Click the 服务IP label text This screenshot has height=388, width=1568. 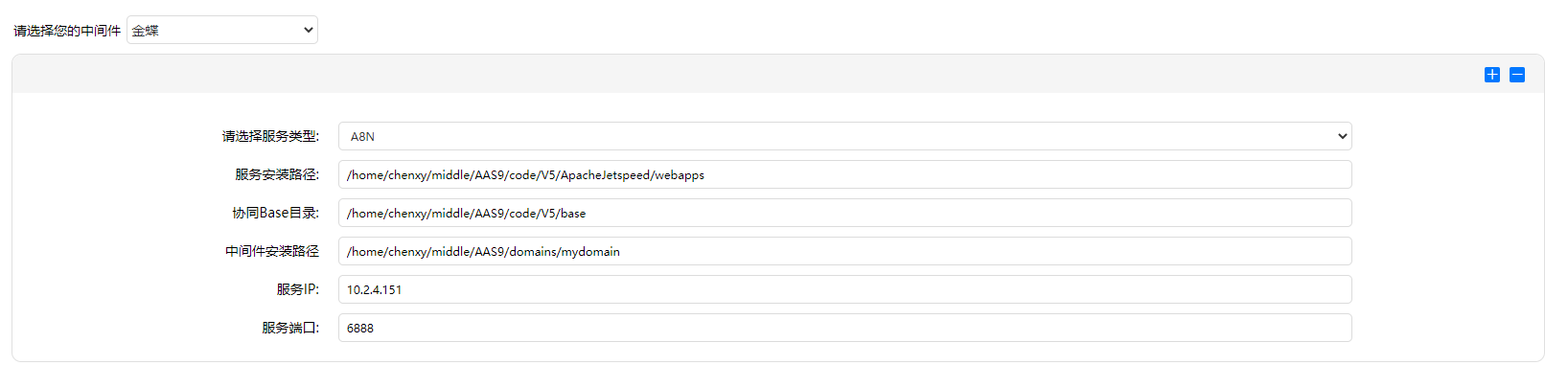pos(297,289)
